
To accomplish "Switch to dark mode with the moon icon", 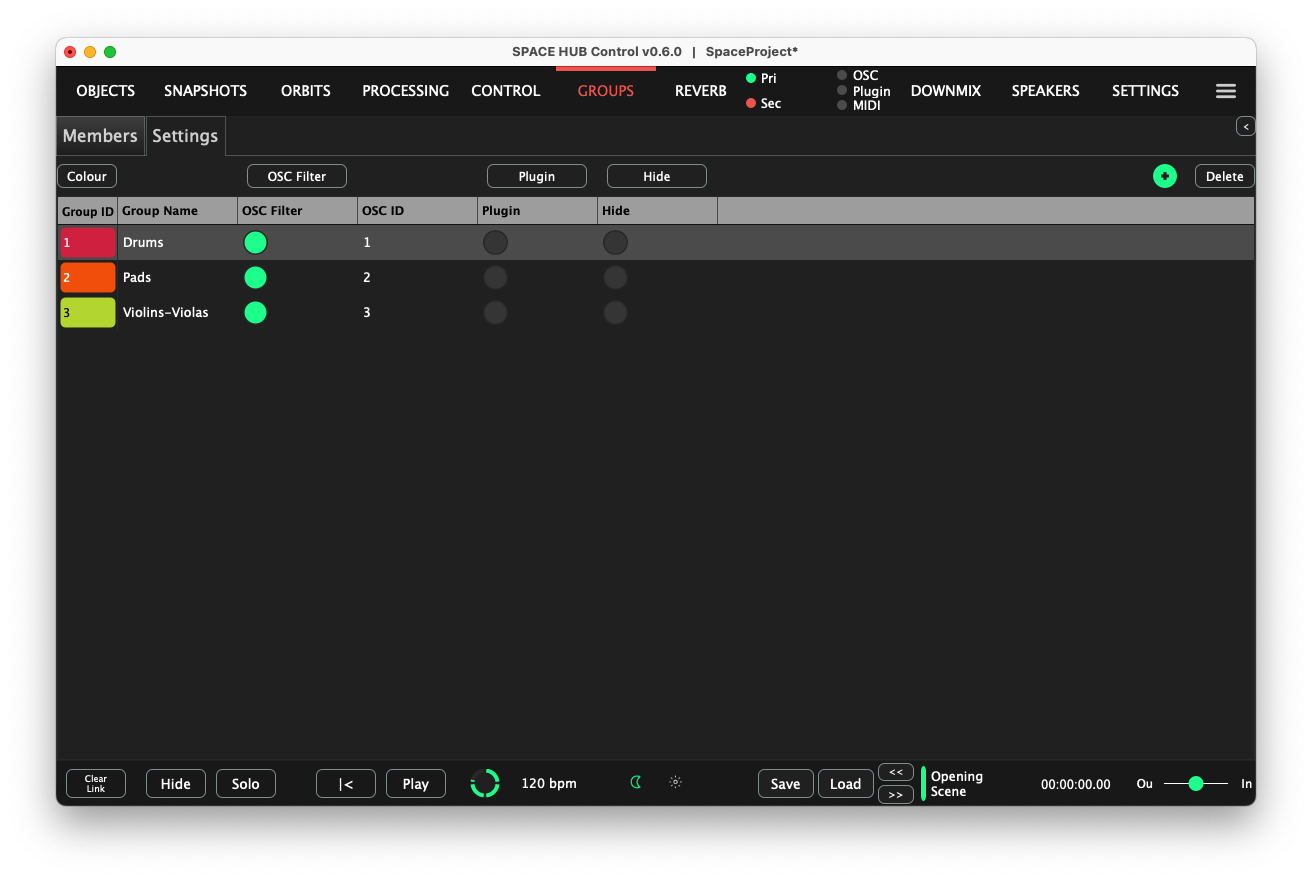I will [636, 783].
